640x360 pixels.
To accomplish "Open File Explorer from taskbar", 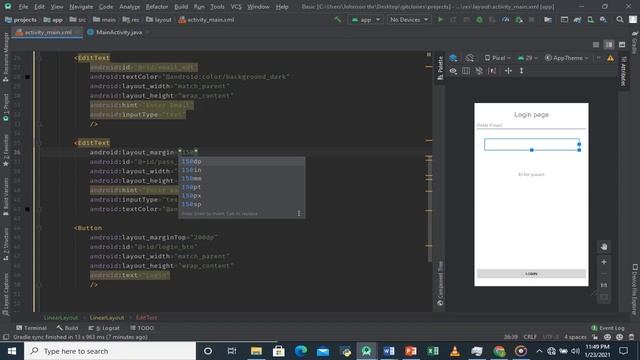I will [256, 351].
